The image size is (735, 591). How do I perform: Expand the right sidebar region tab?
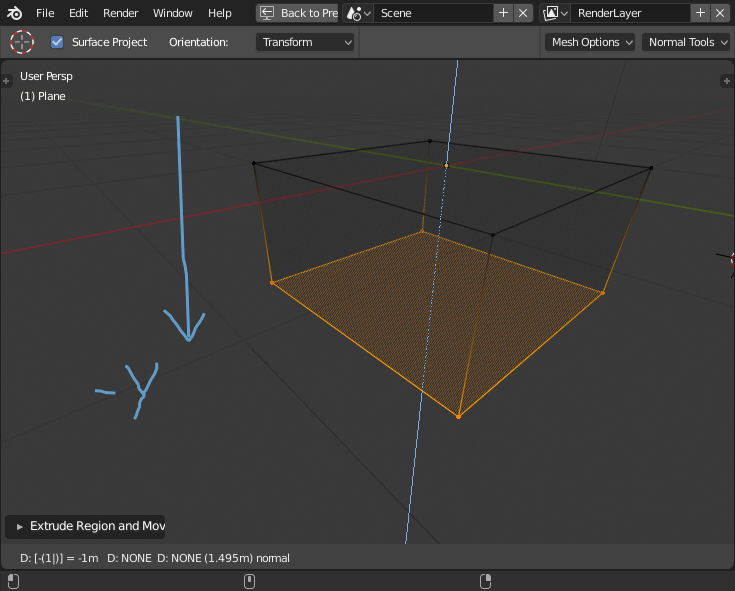[727, 81]
